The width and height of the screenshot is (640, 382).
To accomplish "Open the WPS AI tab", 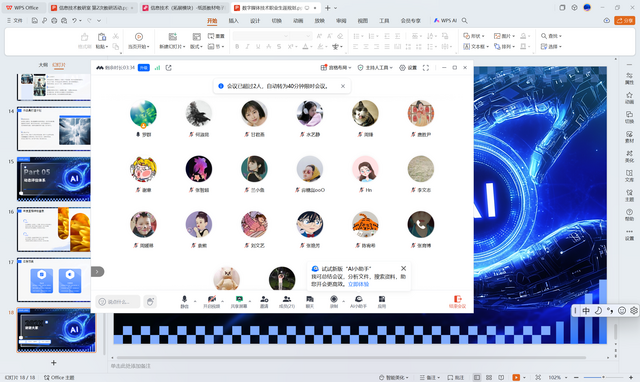I will coord(445,20).
